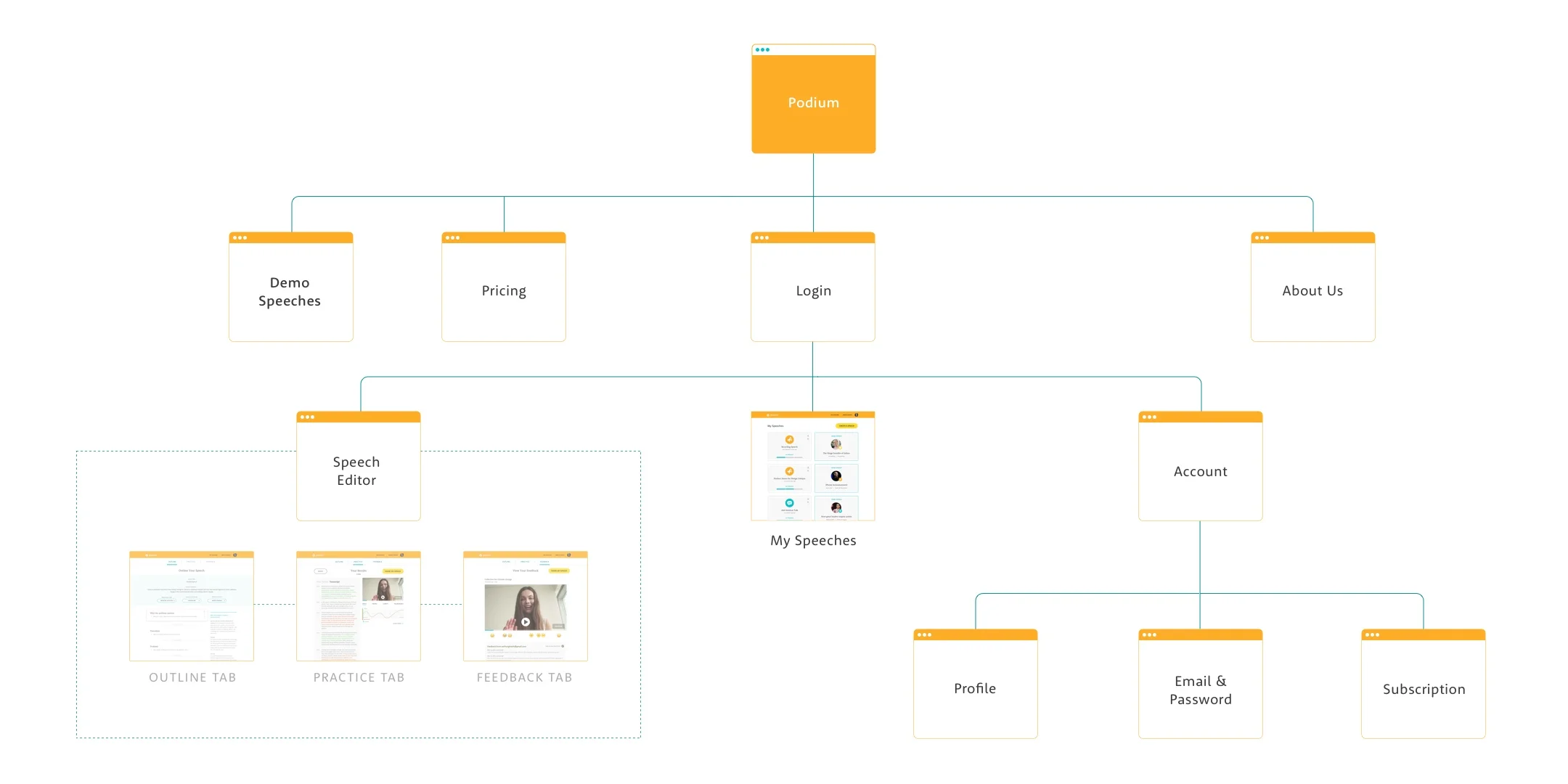Click the teal chat bubble icon in My Speeches
The image size is (1568, 784).
(789, 503)
